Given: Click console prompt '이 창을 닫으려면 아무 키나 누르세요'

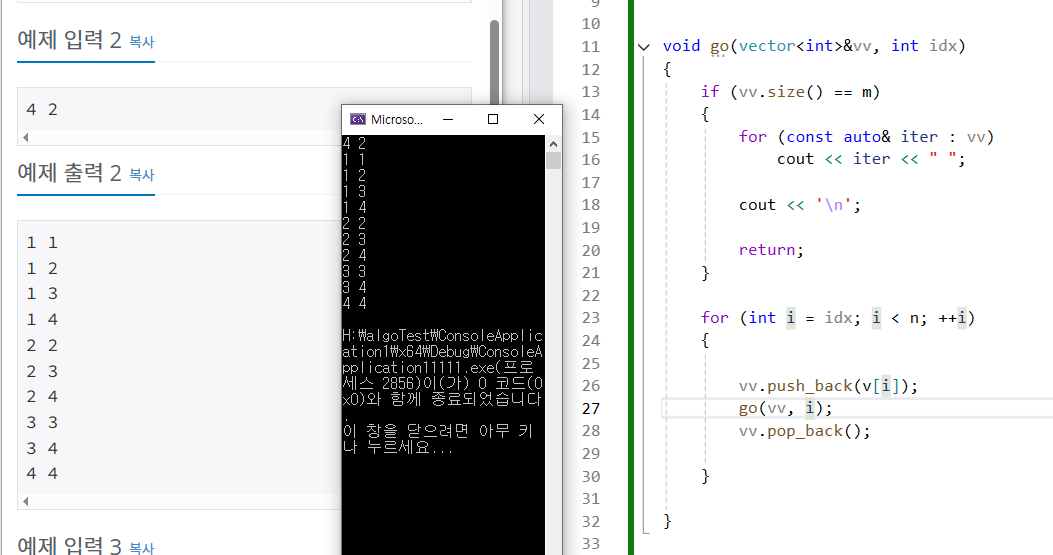Looking at the screenshot, I should [438, 439].
